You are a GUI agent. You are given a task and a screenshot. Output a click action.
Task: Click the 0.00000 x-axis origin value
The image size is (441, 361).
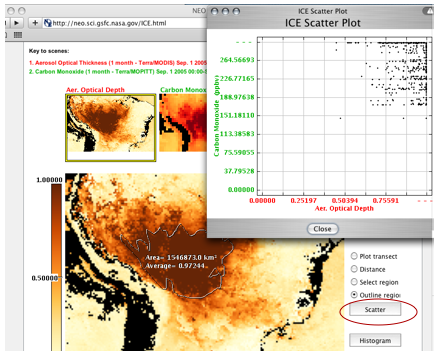coord(263,200)
